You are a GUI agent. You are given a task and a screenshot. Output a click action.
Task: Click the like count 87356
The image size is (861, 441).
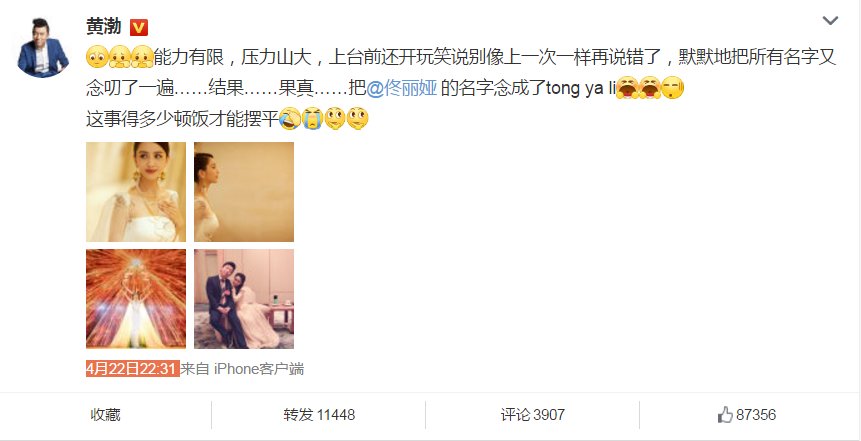[756, 415]
